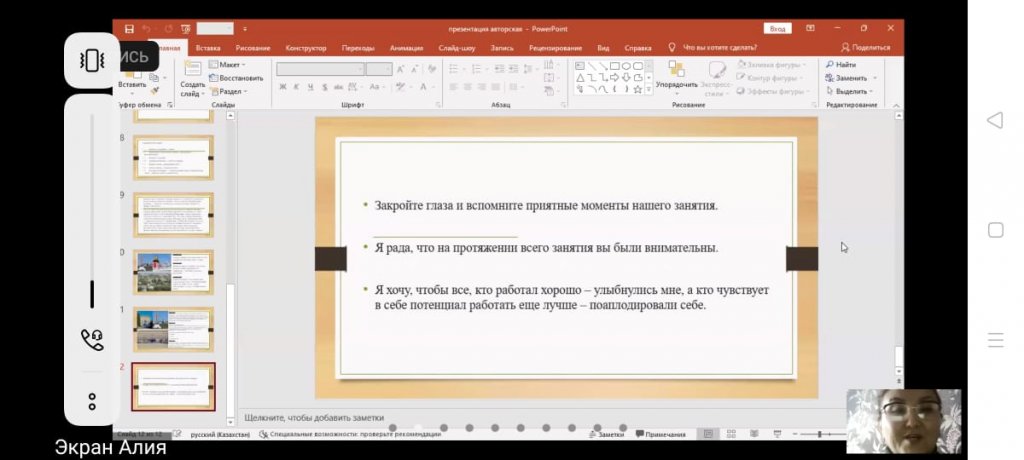Click the Вход sign-in button
This screenshot has height=460, width=1024.
point(777,29)
